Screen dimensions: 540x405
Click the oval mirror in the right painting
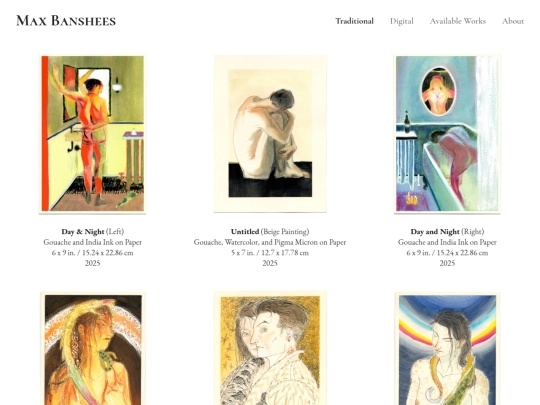click(438, 91)
